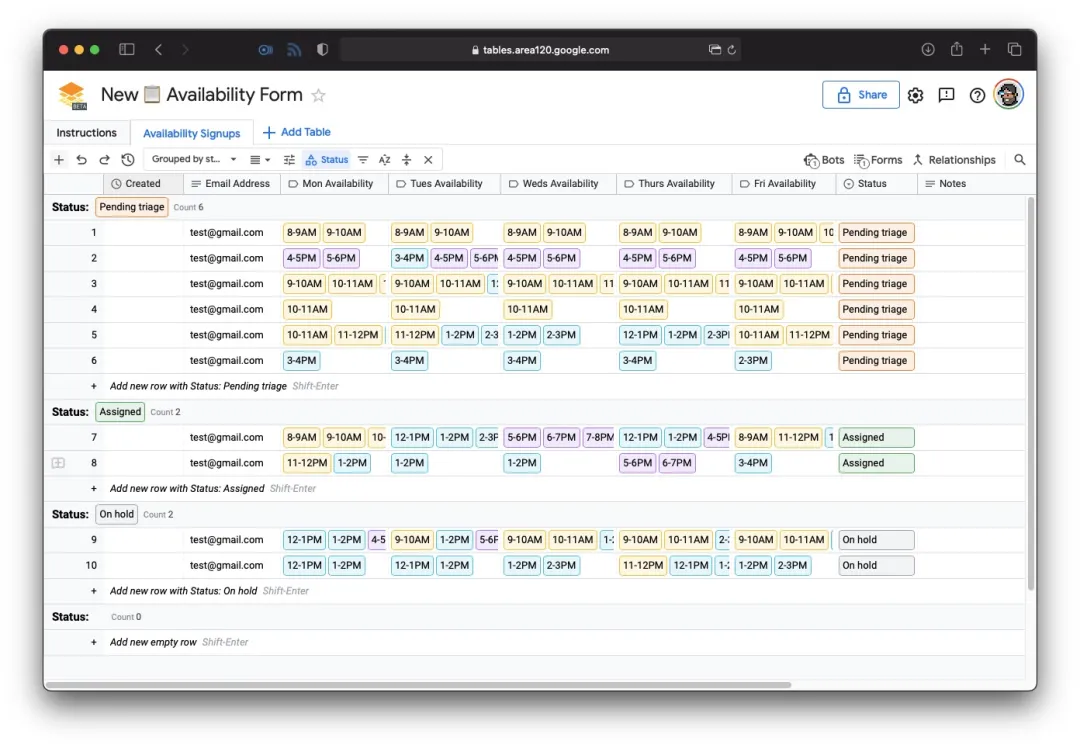Undo last action in the table toolbar
This screenshot has height=748, width=1080.
81,160
